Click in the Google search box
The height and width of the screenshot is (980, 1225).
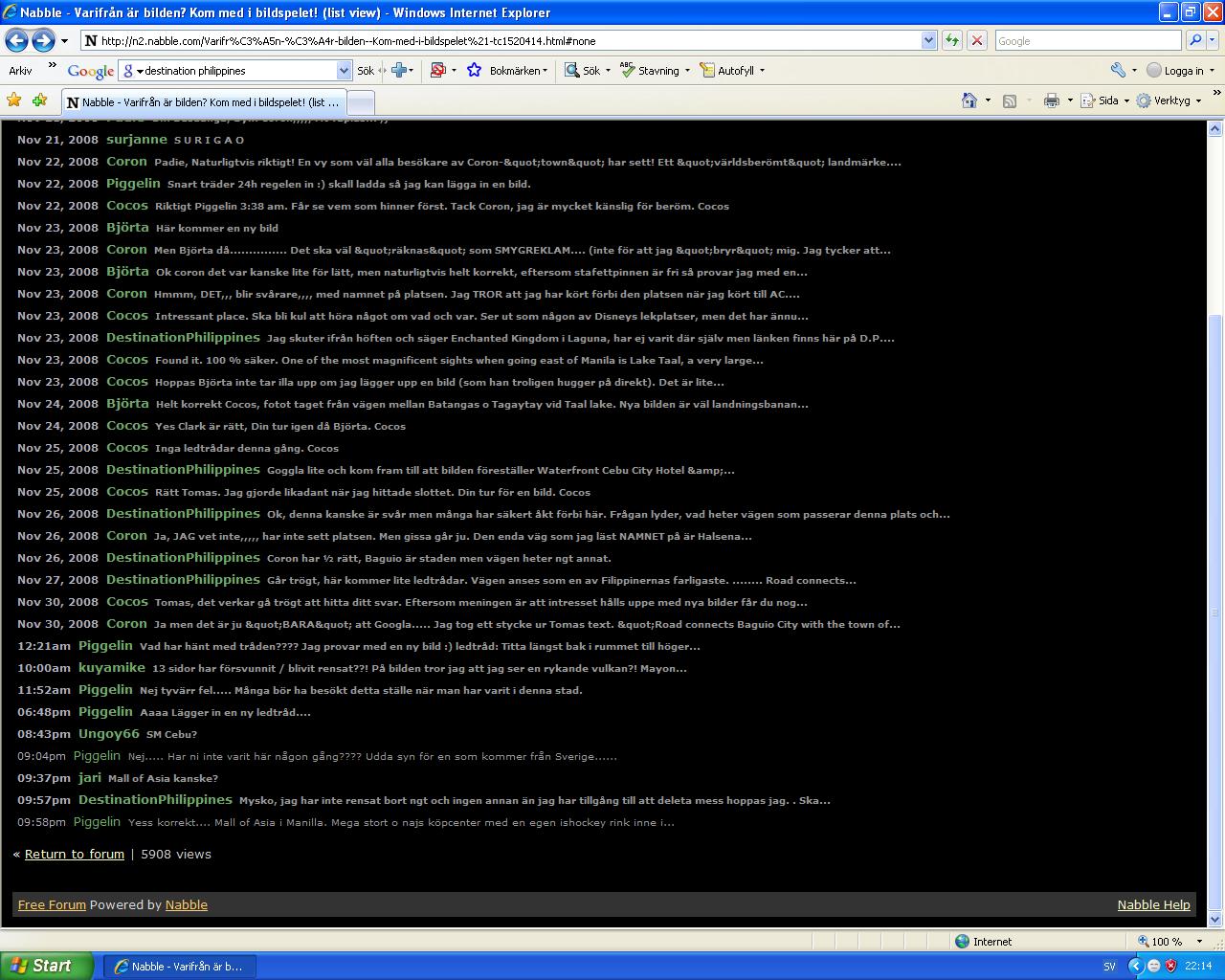[1086, 40]
